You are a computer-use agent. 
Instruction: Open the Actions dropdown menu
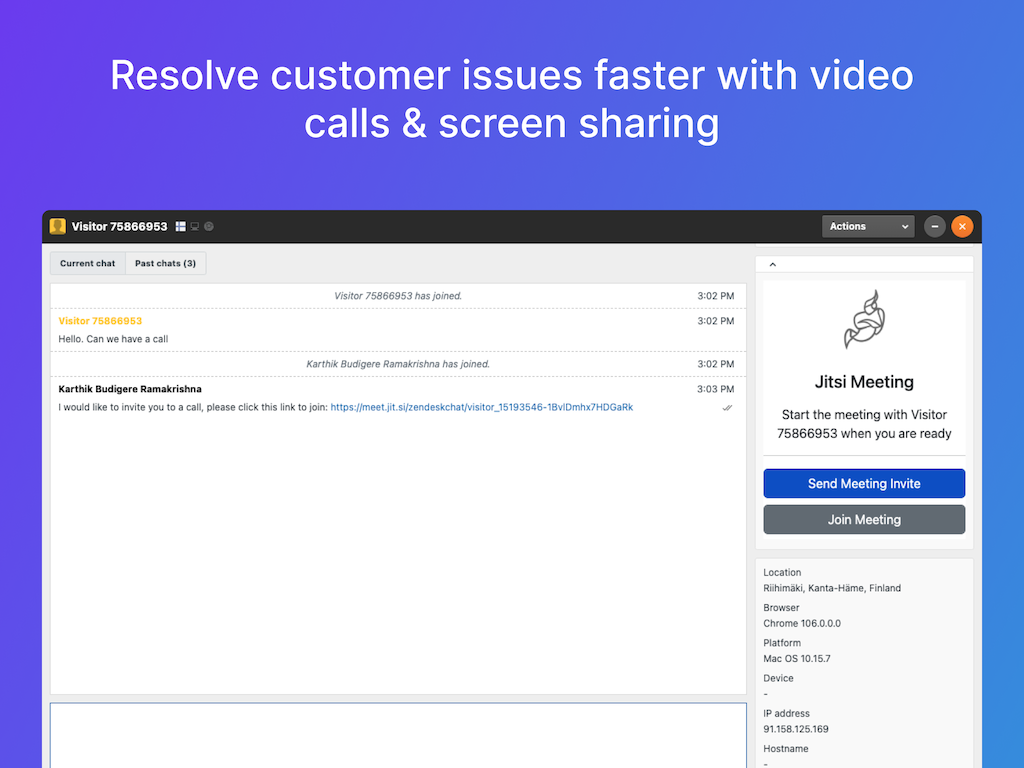tap(868, 227)
